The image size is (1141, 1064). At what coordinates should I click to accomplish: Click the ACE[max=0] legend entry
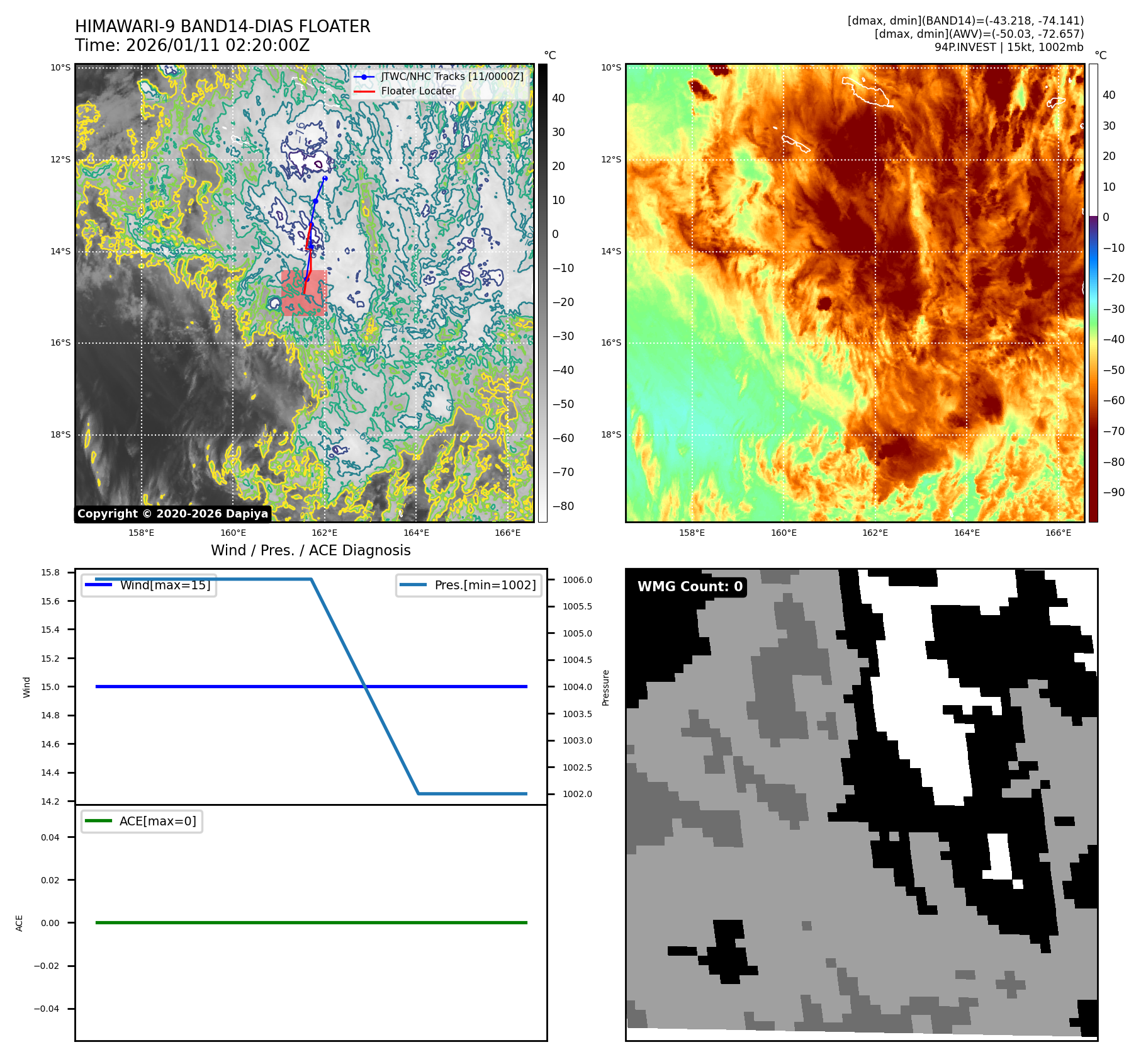pyautogui.click(x=142, y=821)
